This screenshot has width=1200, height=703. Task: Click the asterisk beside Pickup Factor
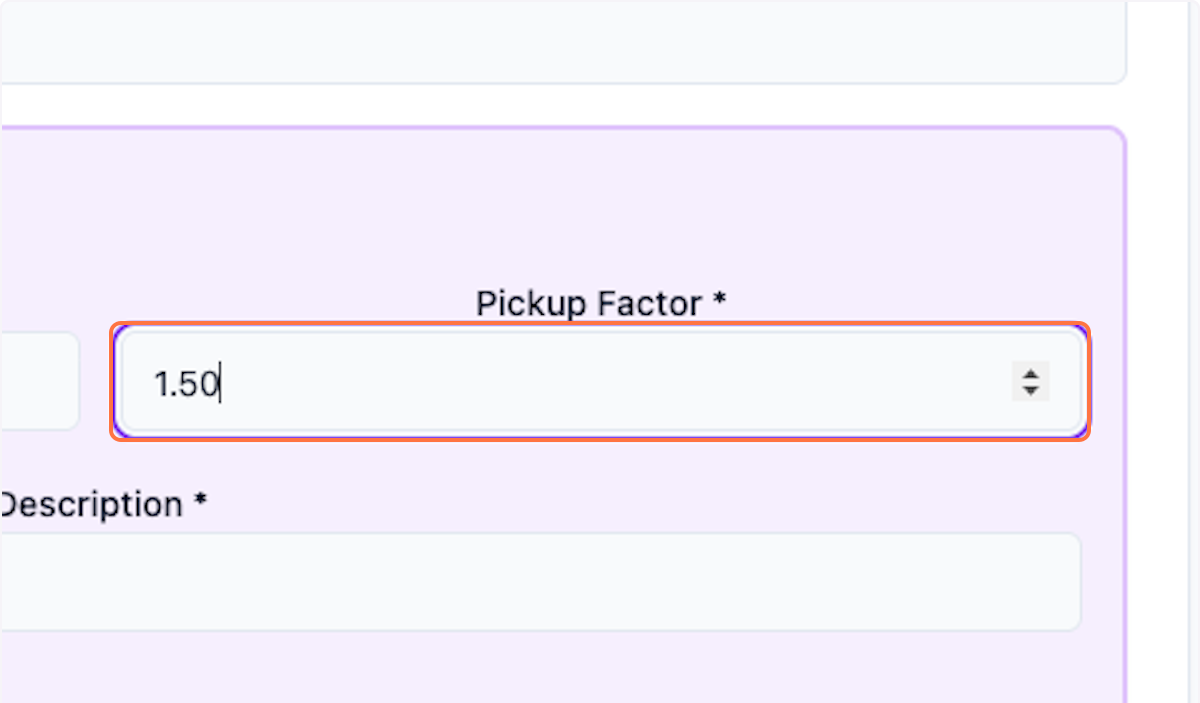(x=719, y=304)
